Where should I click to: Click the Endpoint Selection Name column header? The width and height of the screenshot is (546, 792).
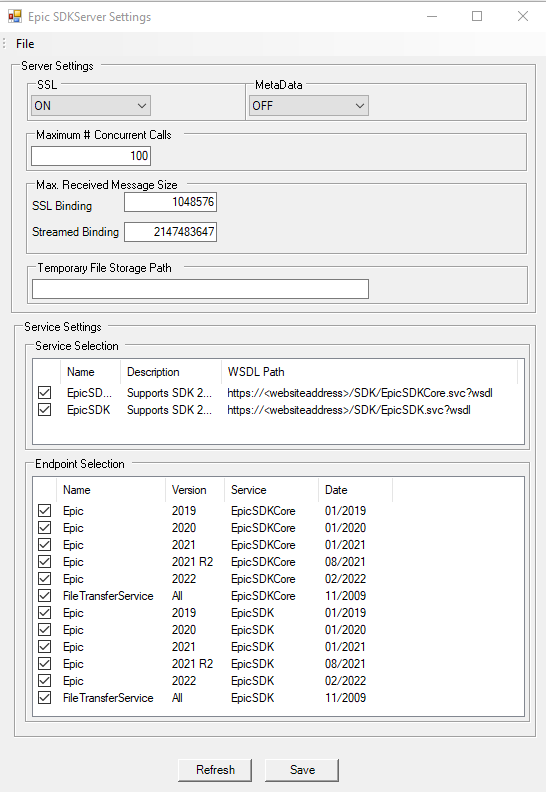point(111,490)
